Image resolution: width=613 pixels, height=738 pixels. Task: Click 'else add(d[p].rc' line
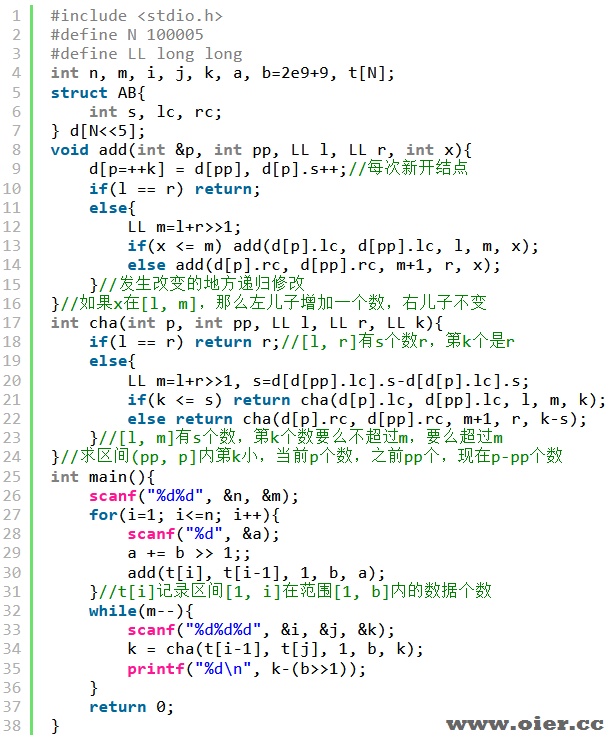[314, 265]
